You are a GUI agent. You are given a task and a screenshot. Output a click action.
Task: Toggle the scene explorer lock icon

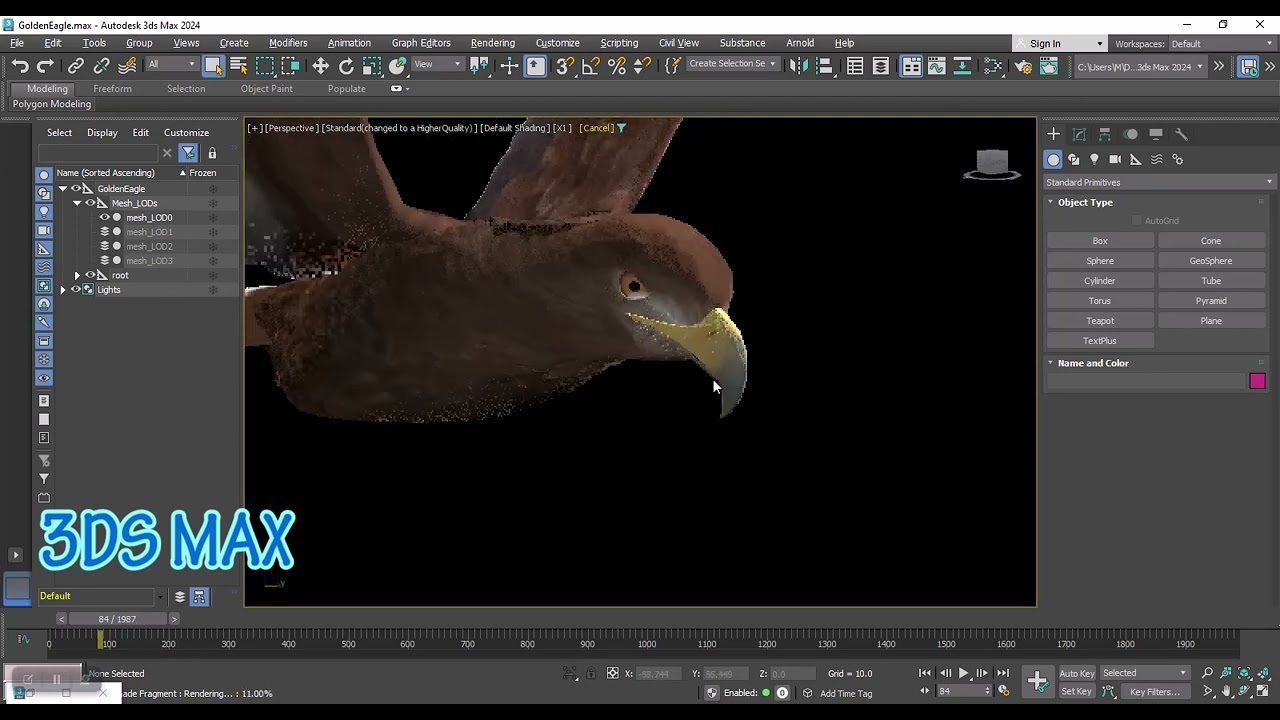(x=212, y=153)
